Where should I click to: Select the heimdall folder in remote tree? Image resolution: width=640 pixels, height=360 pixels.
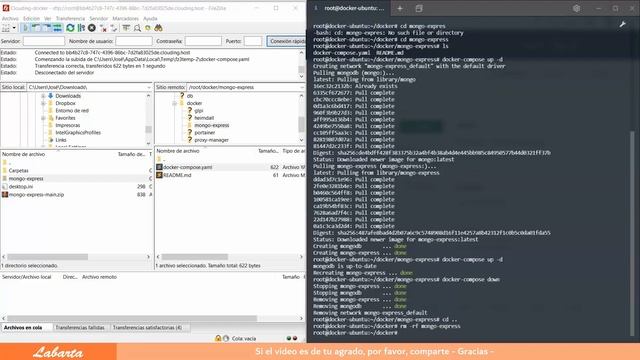(204, 118)
